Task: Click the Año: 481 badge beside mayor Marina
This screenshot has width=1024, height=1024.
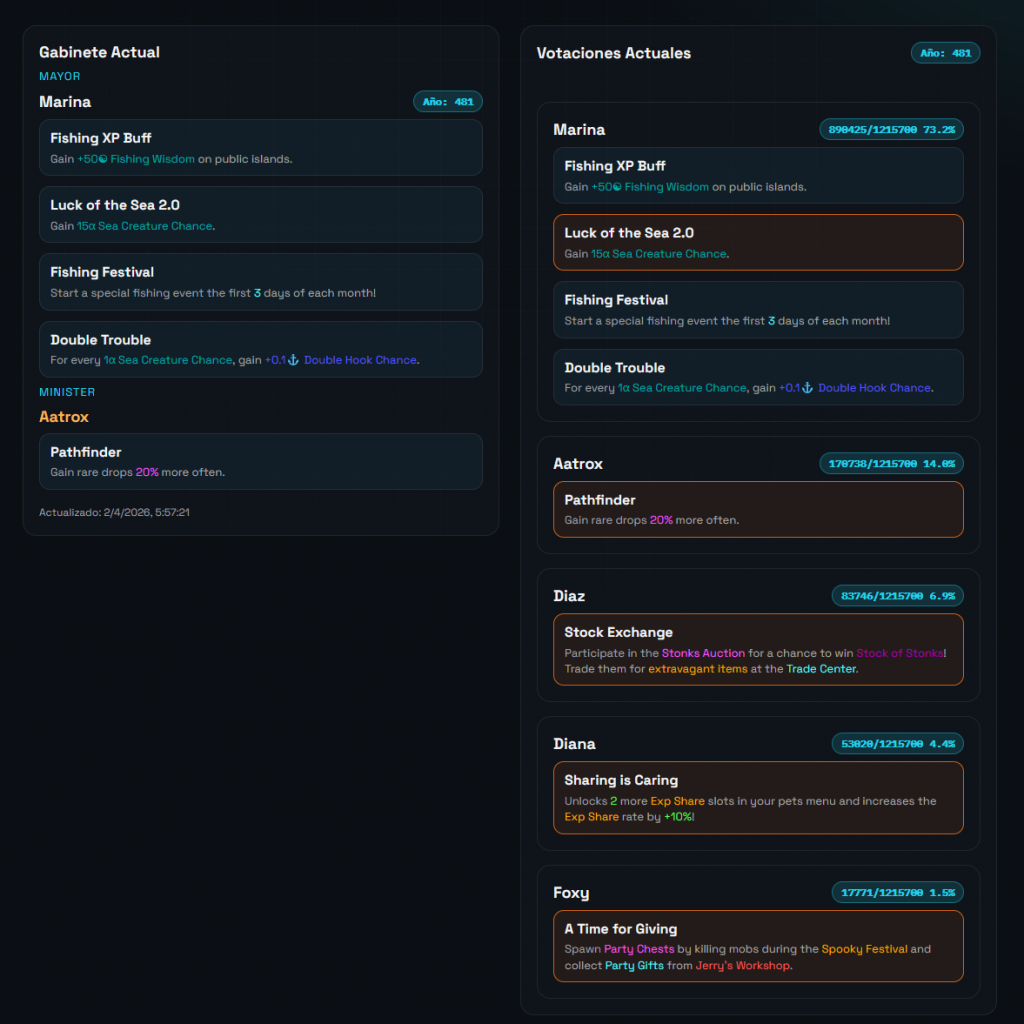Action: click(x=448, y=102)
